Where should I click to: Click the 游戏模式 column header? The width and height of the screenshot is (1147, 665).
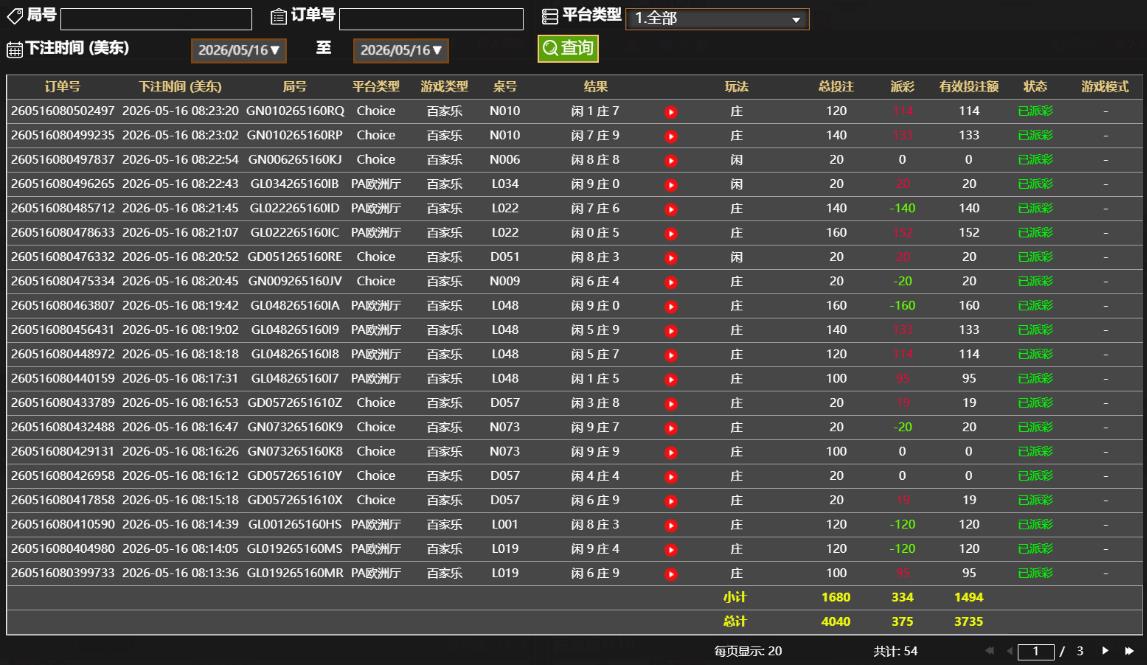[1105, 86]
